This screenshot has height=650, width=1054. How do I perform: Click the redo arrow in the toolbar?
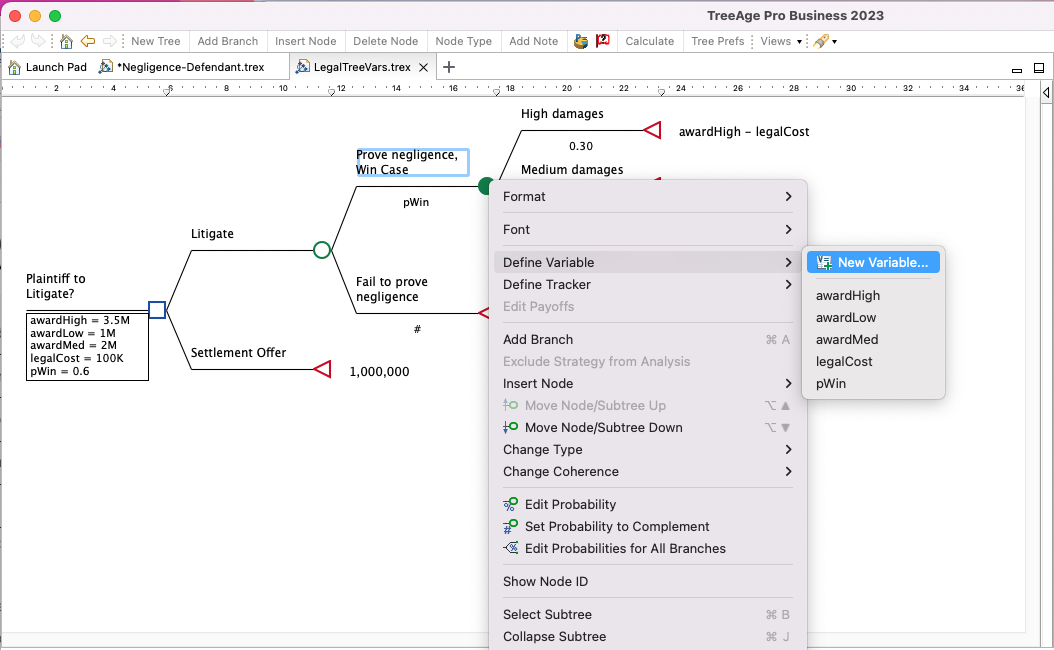(38, 41)
